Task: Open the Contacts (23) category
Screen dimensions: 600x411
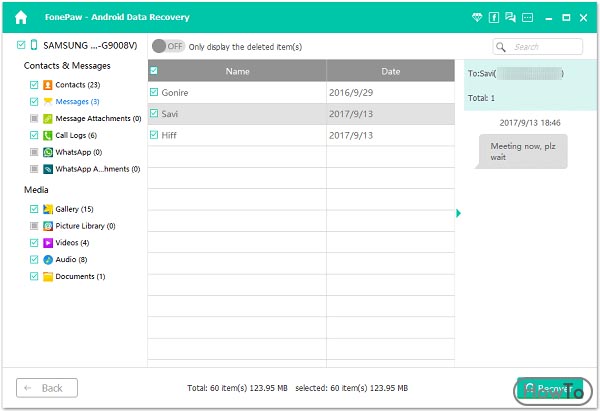Action: 78,85
